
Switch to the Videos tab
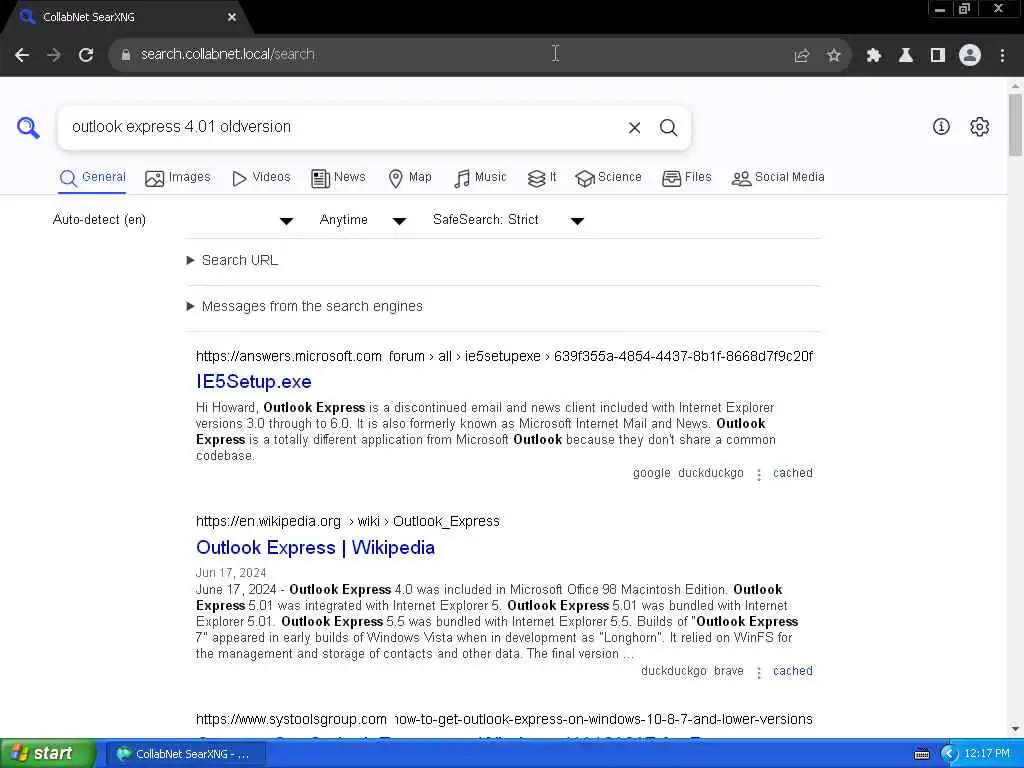(x=261, y=178)
